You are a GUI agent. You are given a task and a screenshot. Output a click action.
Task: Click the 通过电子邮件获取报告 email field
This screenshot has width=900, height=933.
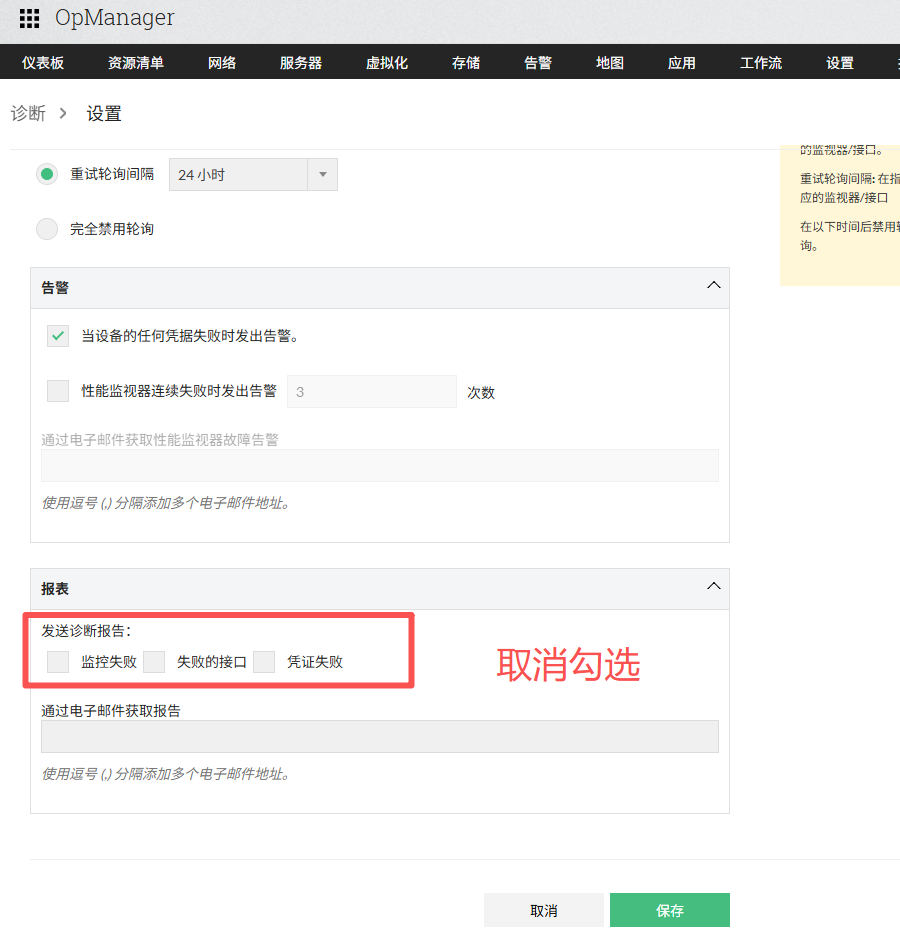click(x=379, y=737)
